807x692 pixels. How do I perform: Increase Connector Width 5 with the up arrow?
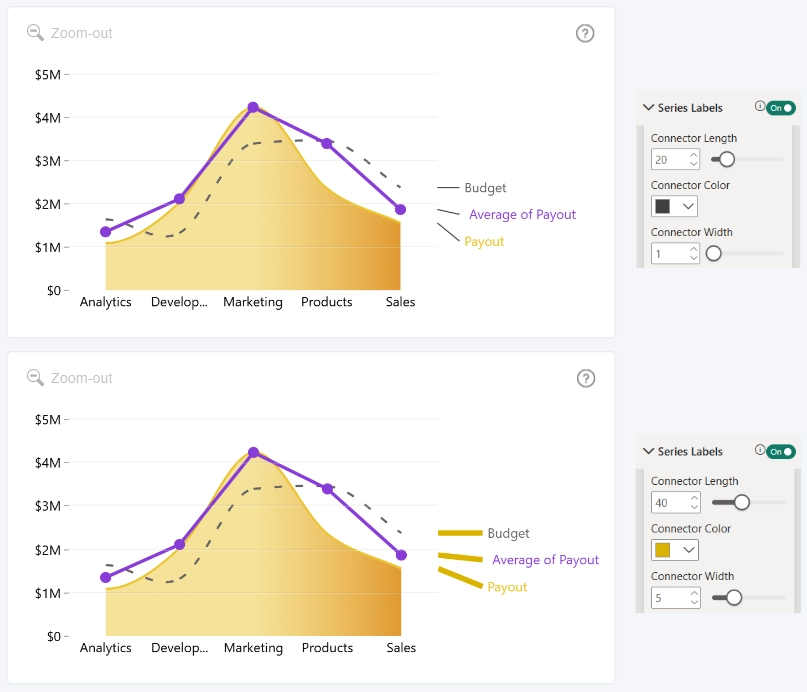[694, 593]
